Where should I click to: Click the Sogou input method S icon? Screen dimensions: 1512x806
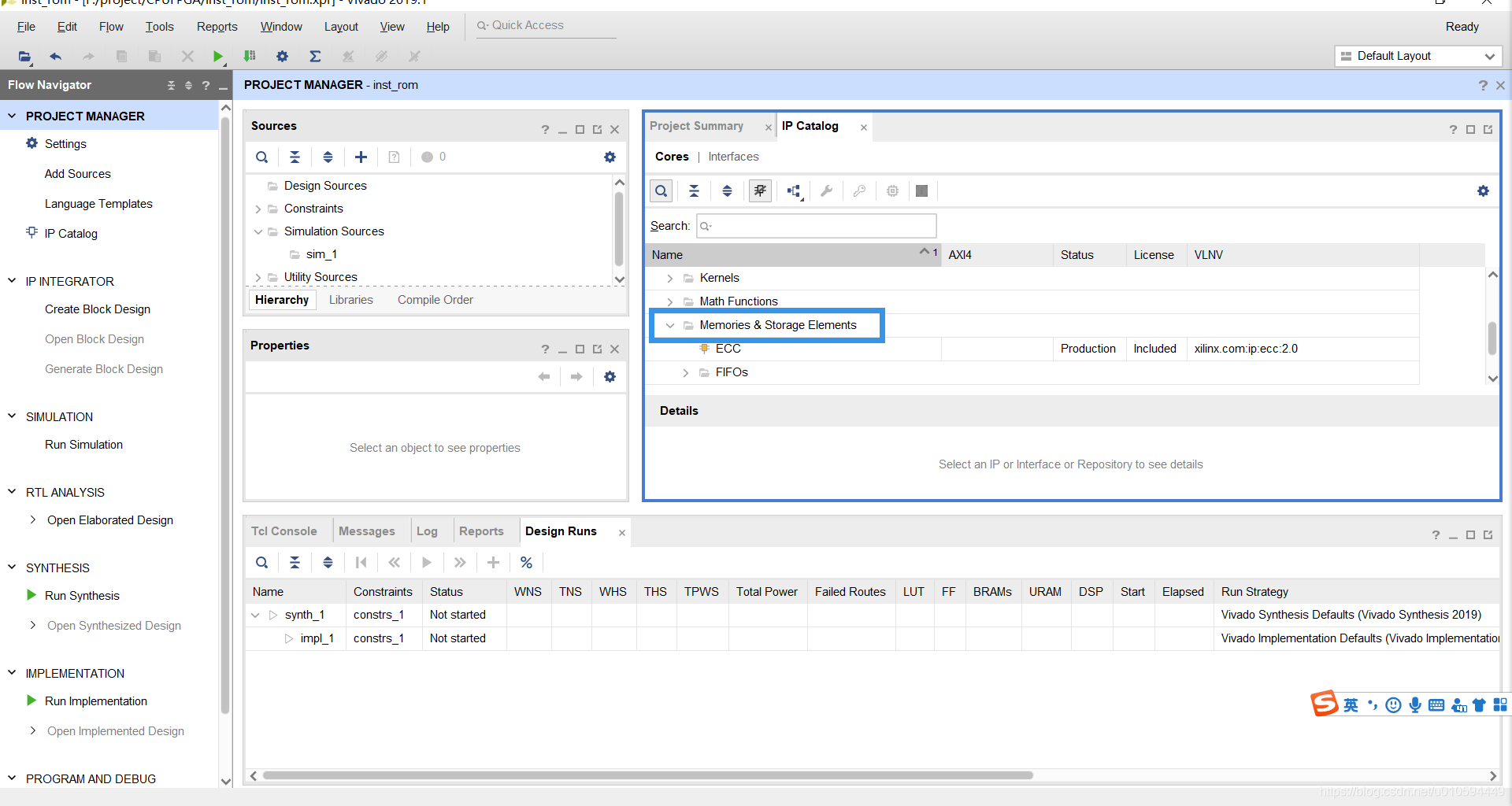[1324, 704]
